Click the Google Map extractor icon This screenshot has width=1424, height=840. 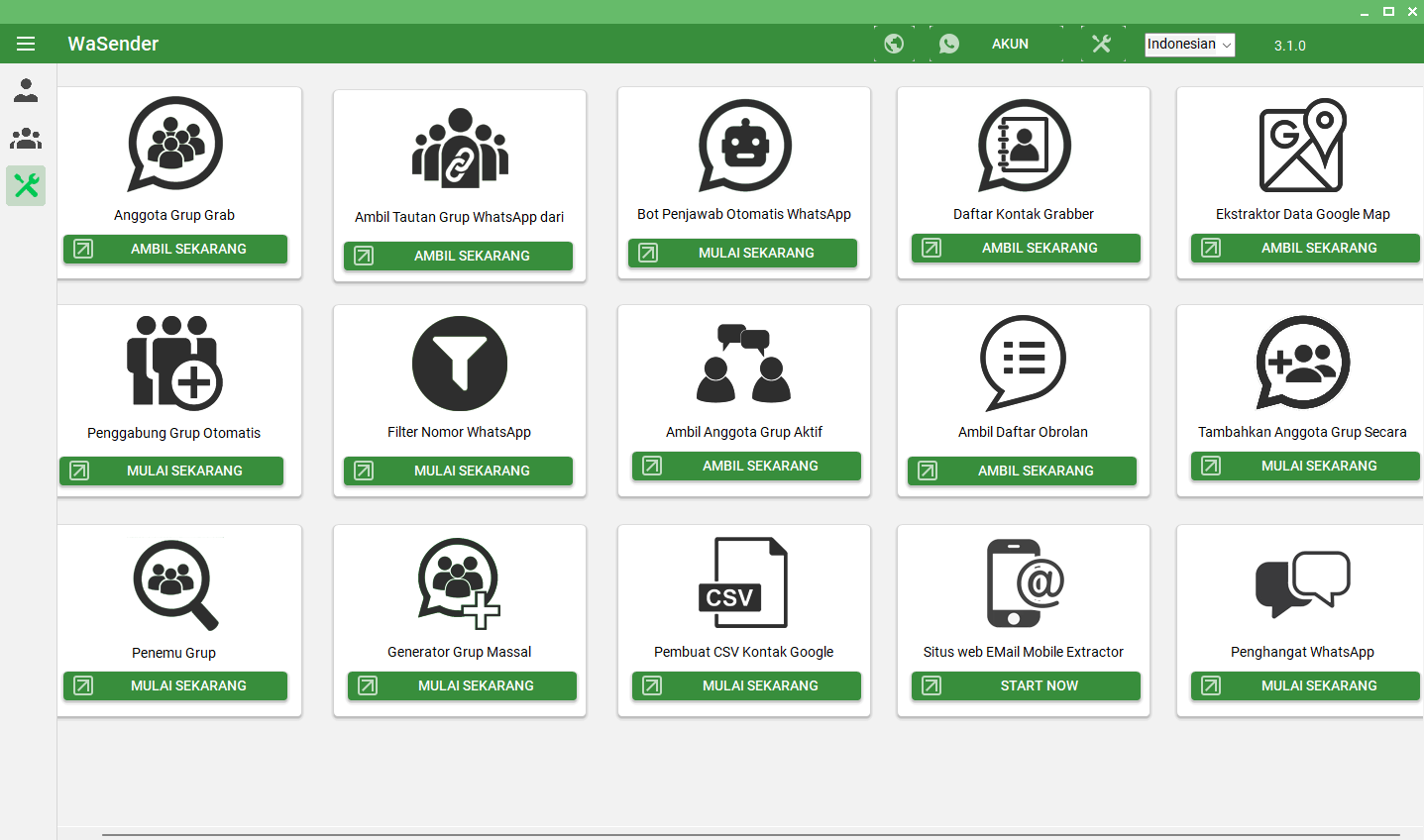(1303, 145)
